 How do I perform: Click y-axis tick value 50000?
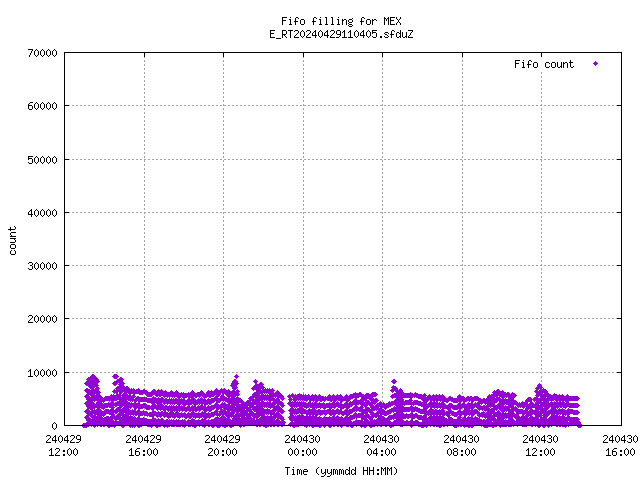tap(42, 160)
